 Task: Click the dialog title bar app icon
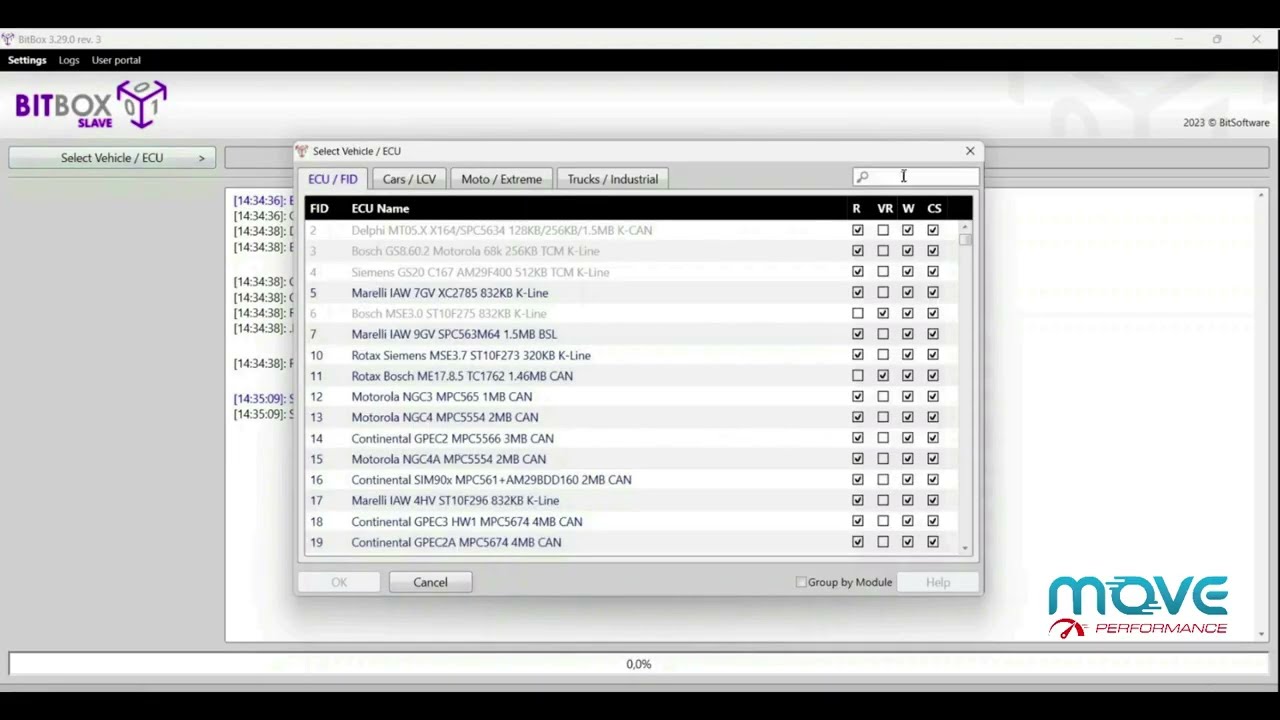(302, 151)
